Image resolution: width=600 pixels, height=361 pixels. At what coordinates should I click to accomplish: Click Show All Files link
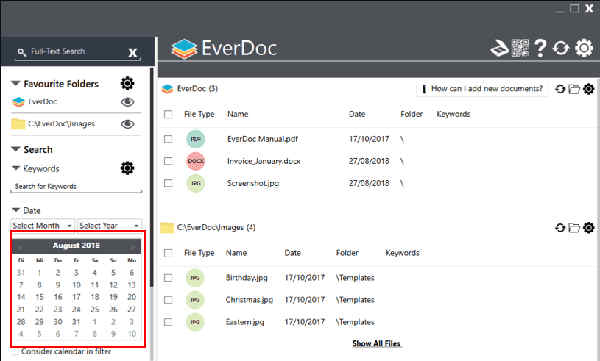click(376, 343)
